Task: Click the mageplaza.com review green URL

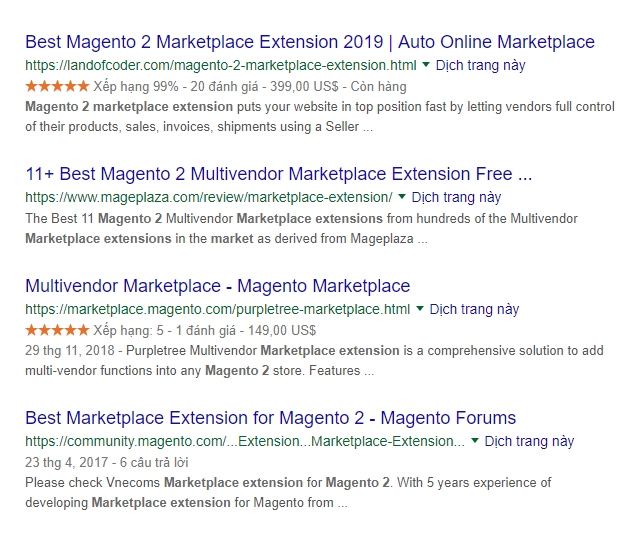Action: click(208, 197)
